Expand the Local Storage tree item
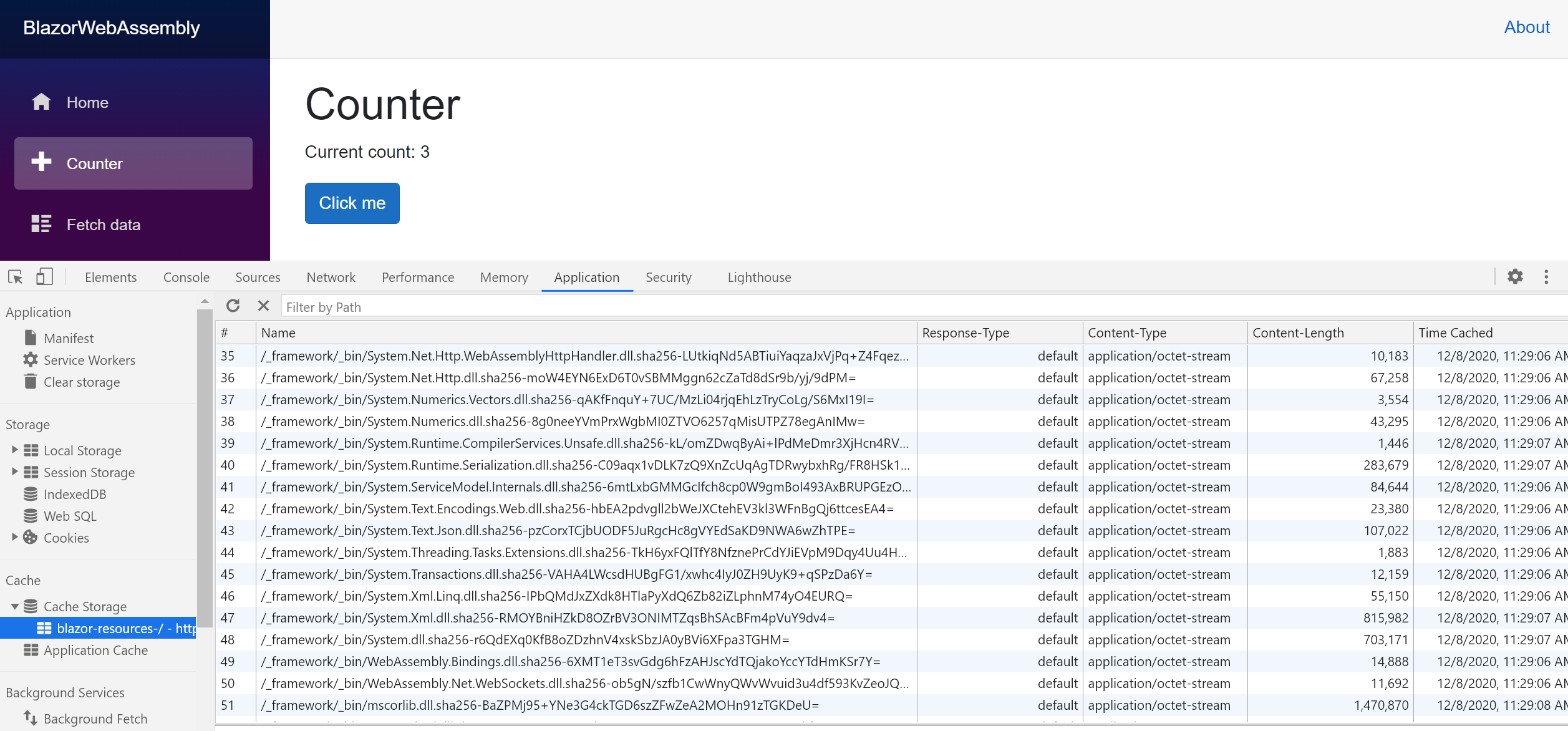The image size is (1568, 731). (x=14, y=450)
